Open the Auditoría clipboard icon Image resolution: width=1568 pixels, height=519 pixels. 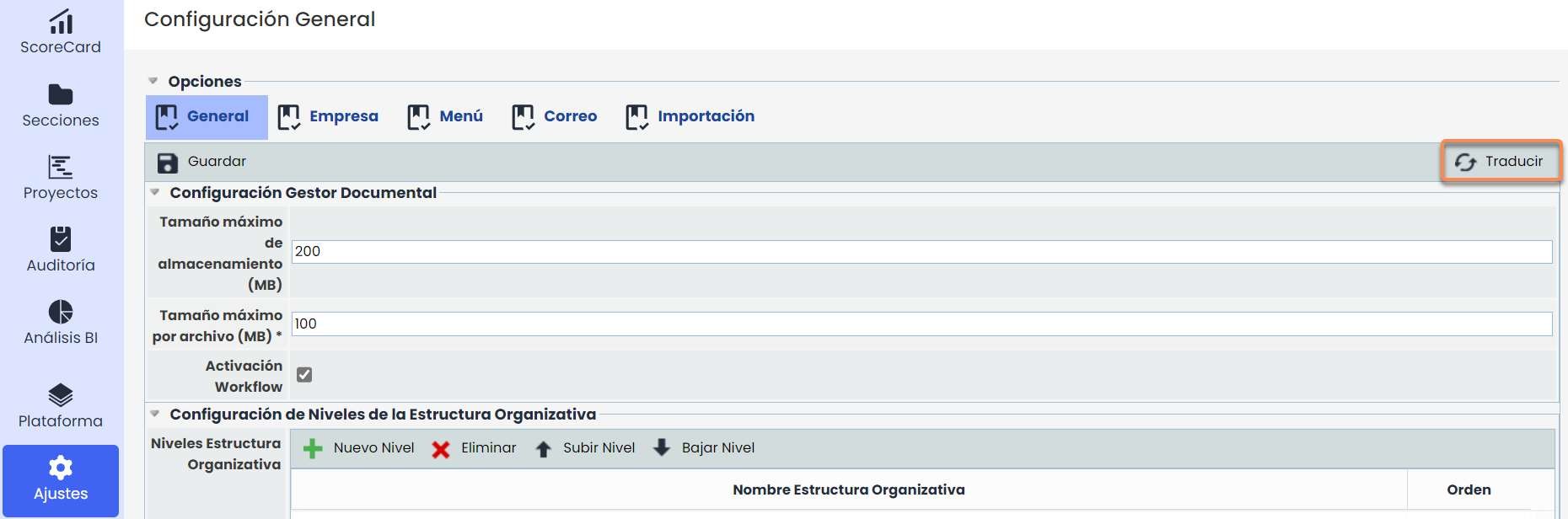click(61, 239)
